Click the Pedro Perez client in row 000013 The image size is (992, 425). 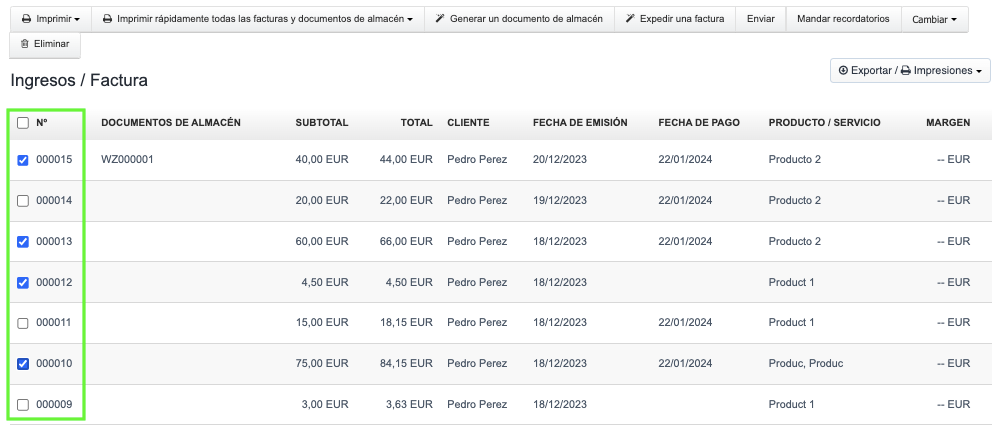pyautogui.click(x=477, y=242)
